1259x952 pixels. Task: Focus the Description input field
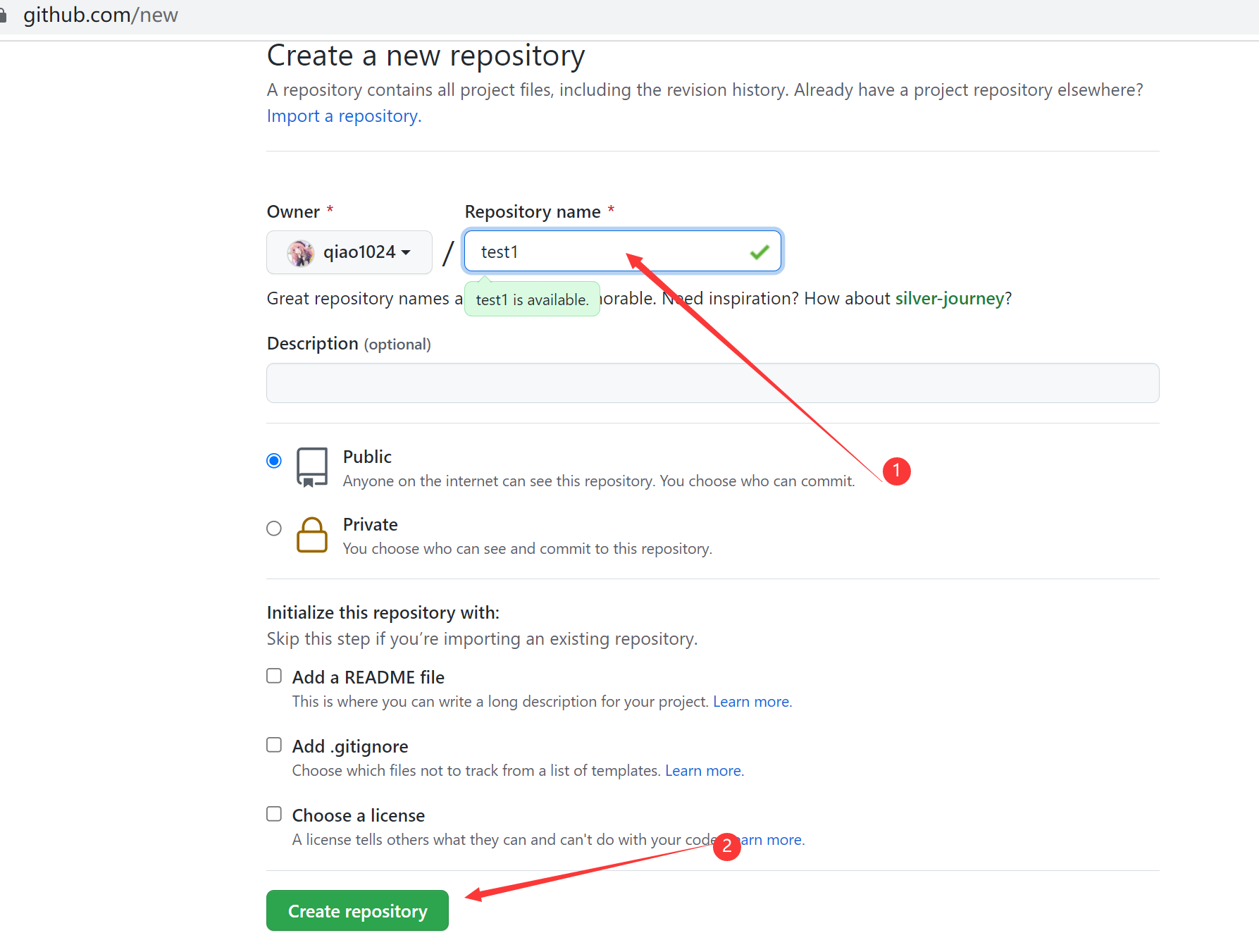tap(713, 383)
